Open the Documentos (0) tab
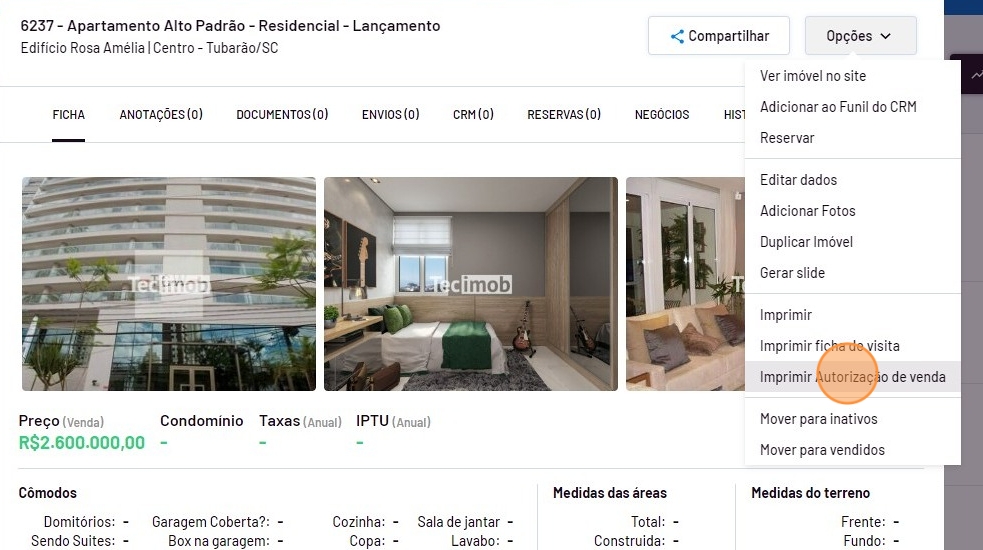This screenshot has width=983, height=550. (282, 115)
